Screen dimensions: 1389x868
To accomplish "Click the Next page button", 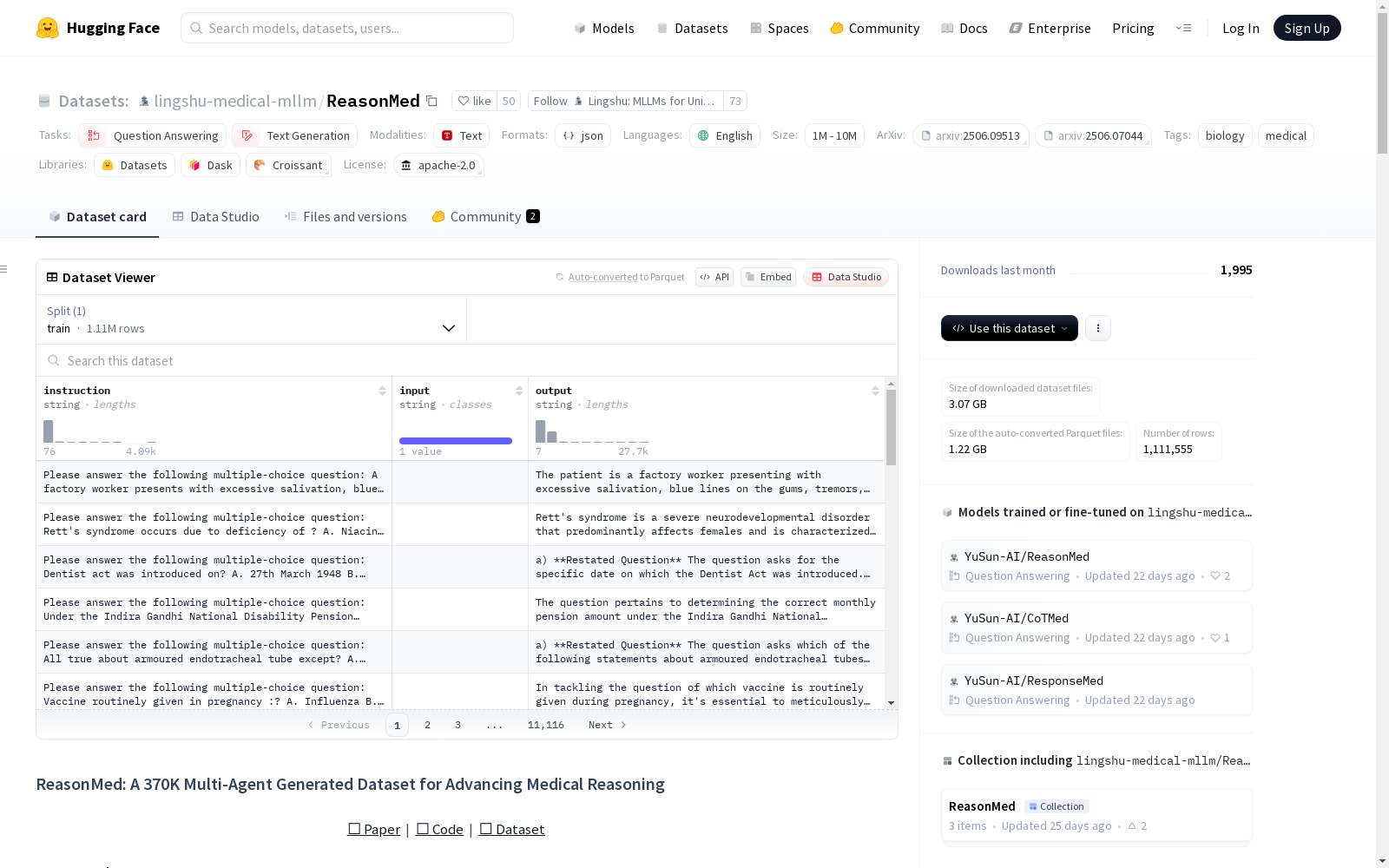I will point(607,725).
